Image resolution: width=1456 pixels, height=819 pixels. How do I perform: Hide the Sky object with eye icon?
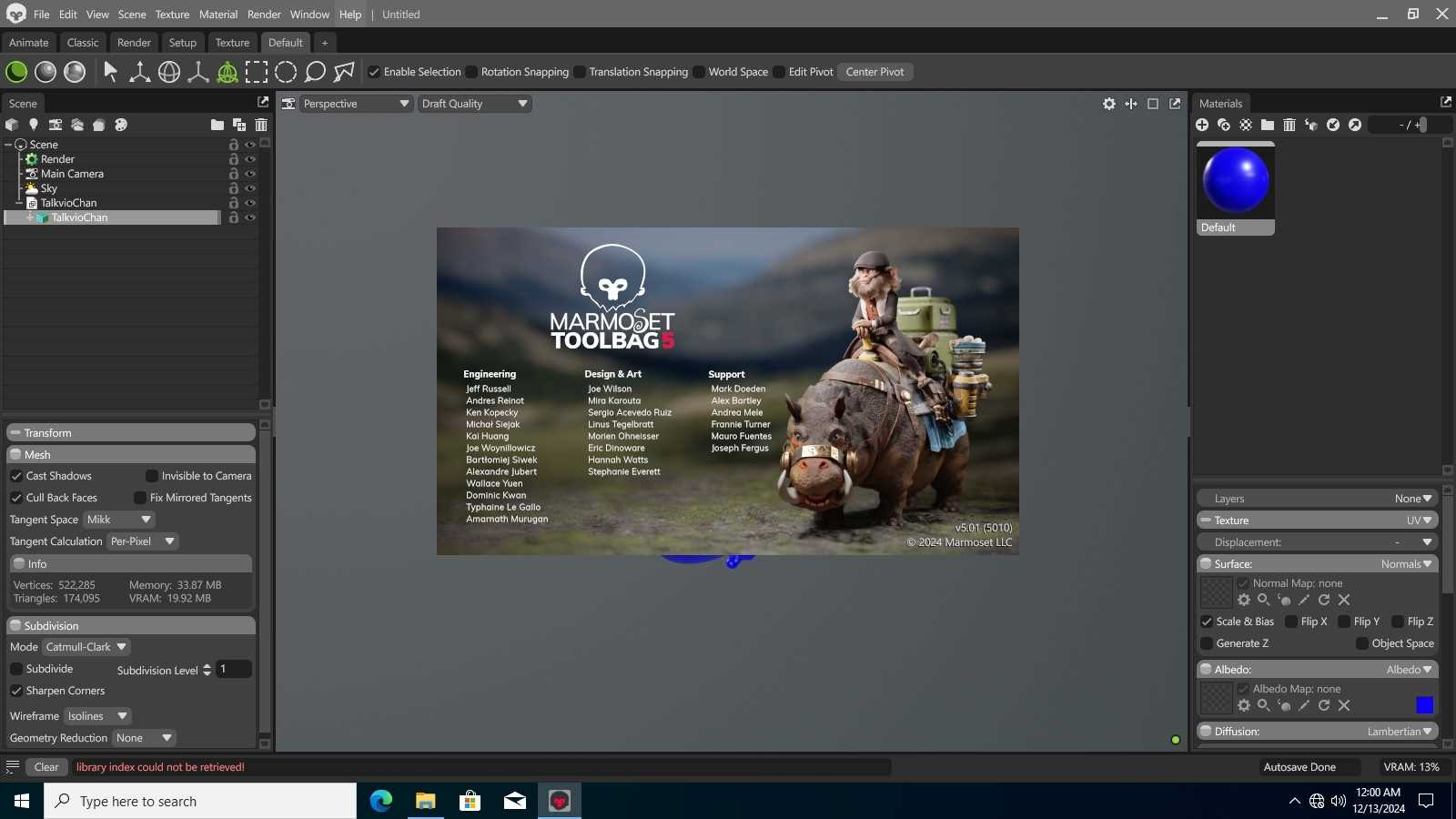pyautogui.click(x=250, y=188)
